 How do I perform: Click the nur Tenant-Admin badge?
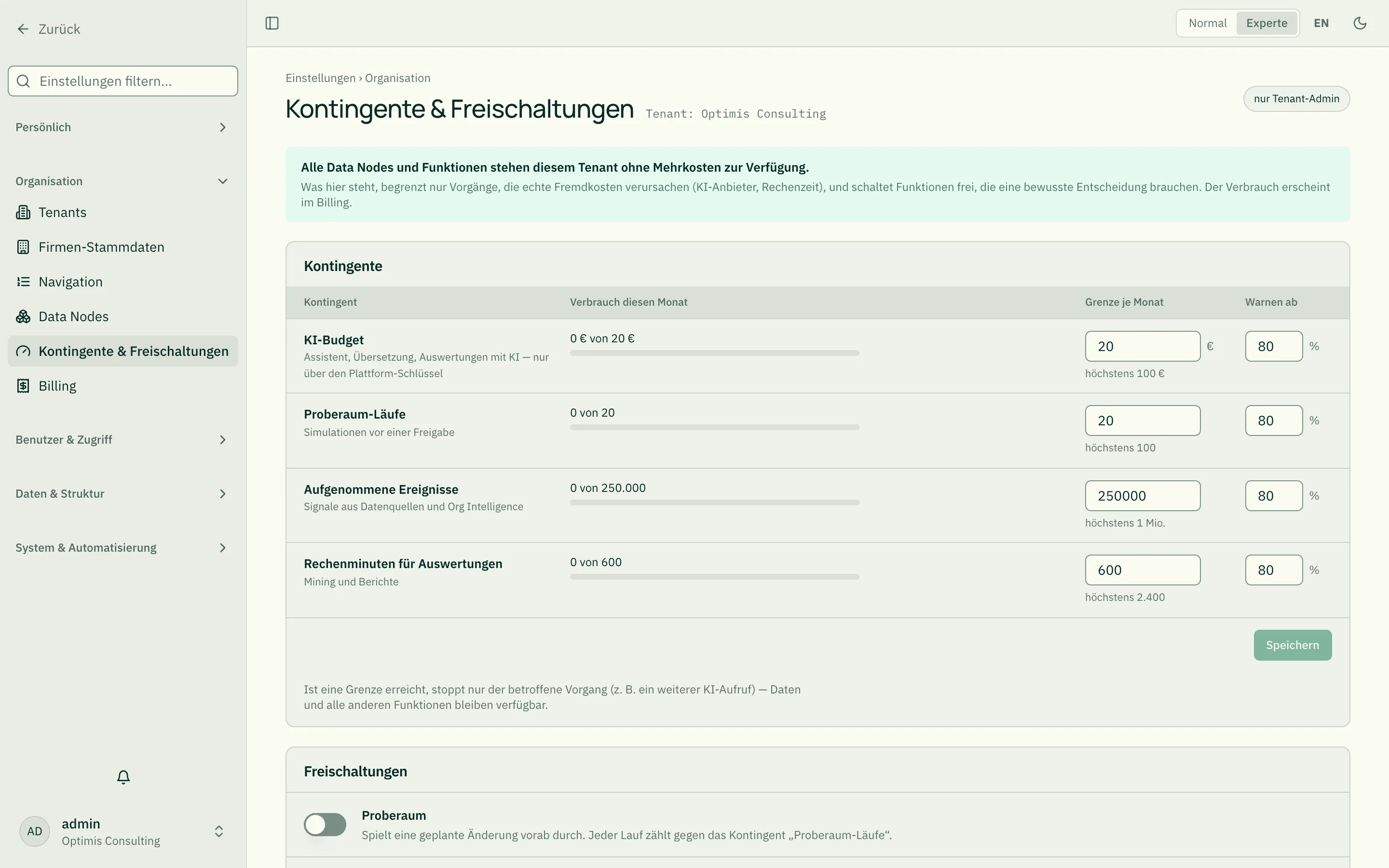pos(1296,99)
